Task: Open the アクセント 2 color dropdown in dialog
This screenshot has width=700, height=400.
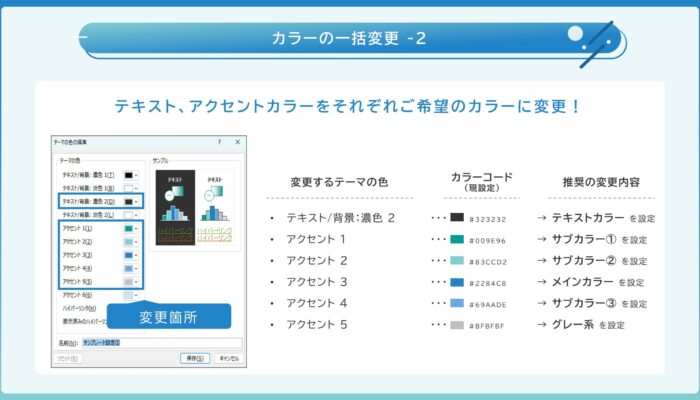Action: [131, 242]
